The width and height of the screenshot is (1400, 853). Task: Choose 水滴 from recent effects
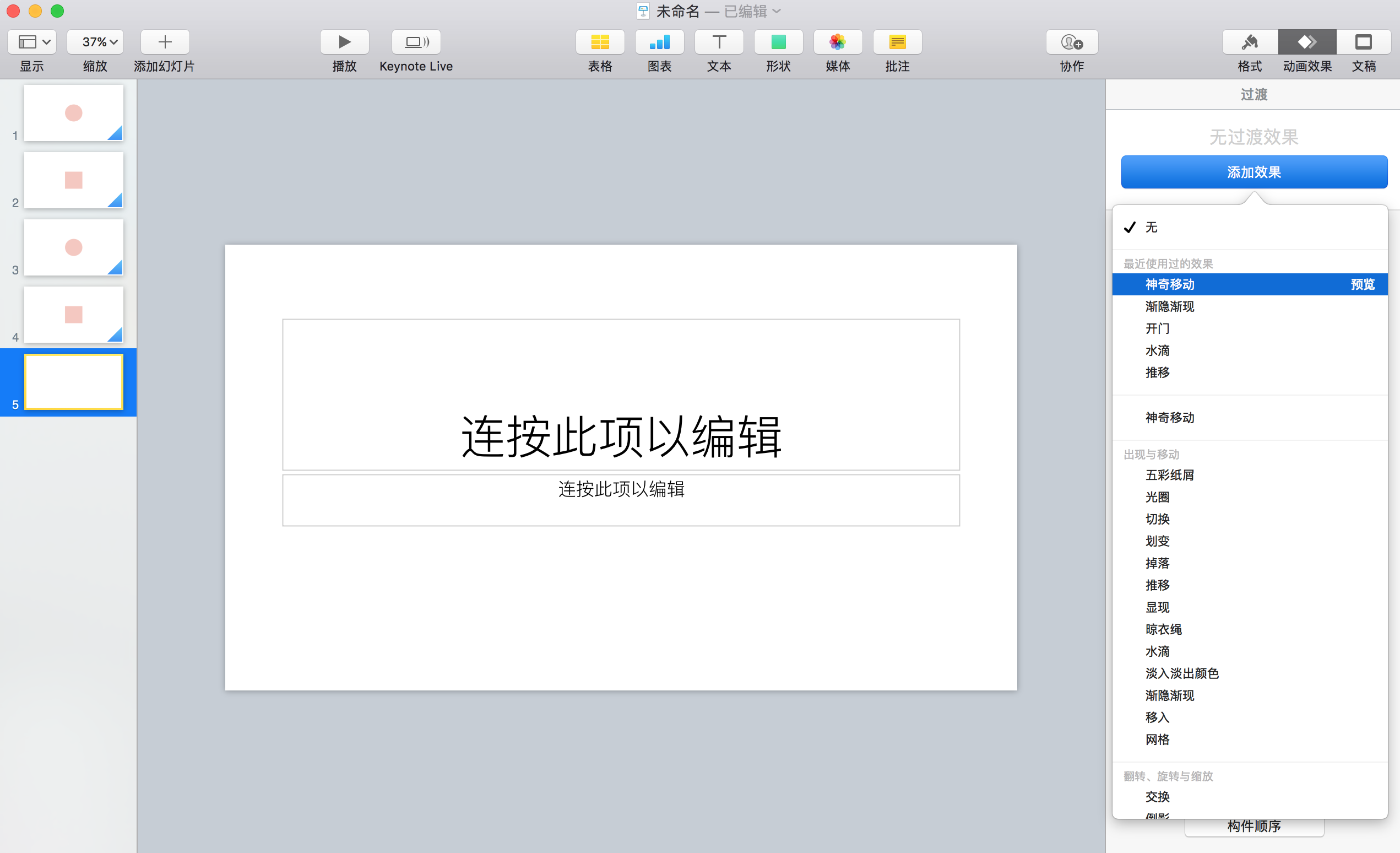[1250, 350]
